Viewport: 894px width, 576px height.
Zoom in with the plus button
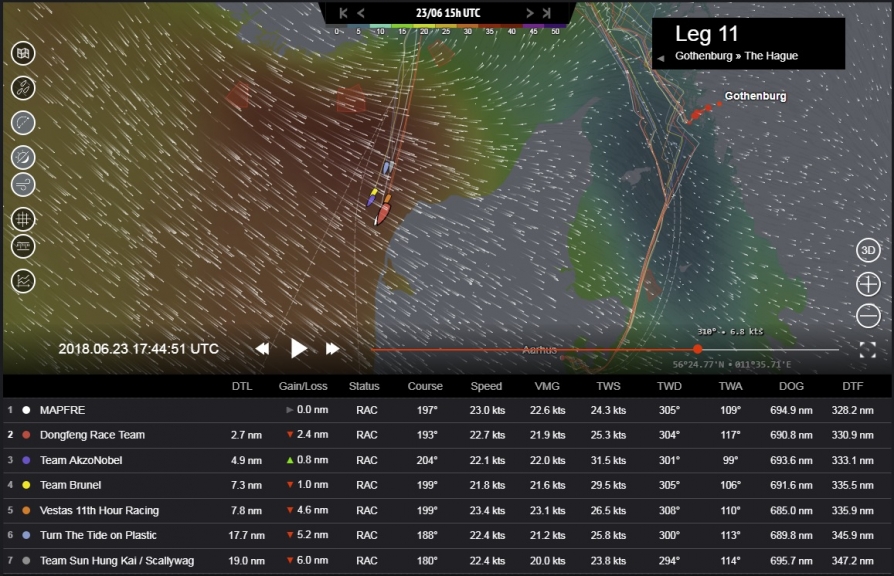tap(868, 284)
